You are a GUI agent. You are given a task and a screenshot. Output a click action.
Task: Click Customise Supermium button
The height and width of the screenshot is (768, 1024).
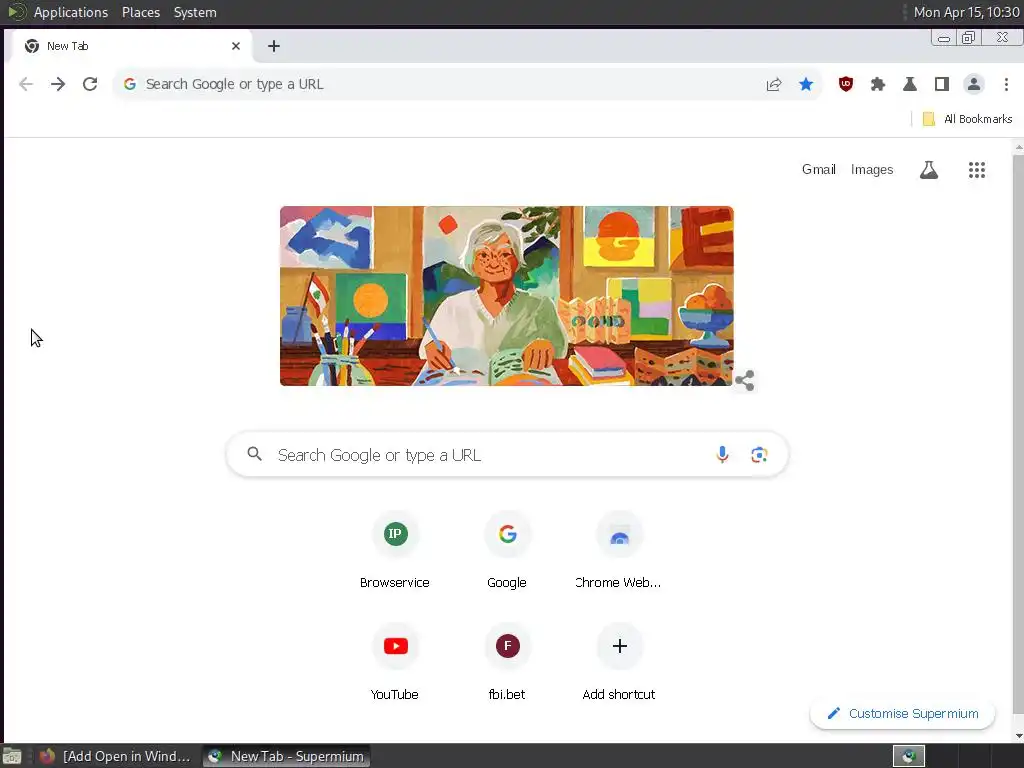click(x=903, y=713)
